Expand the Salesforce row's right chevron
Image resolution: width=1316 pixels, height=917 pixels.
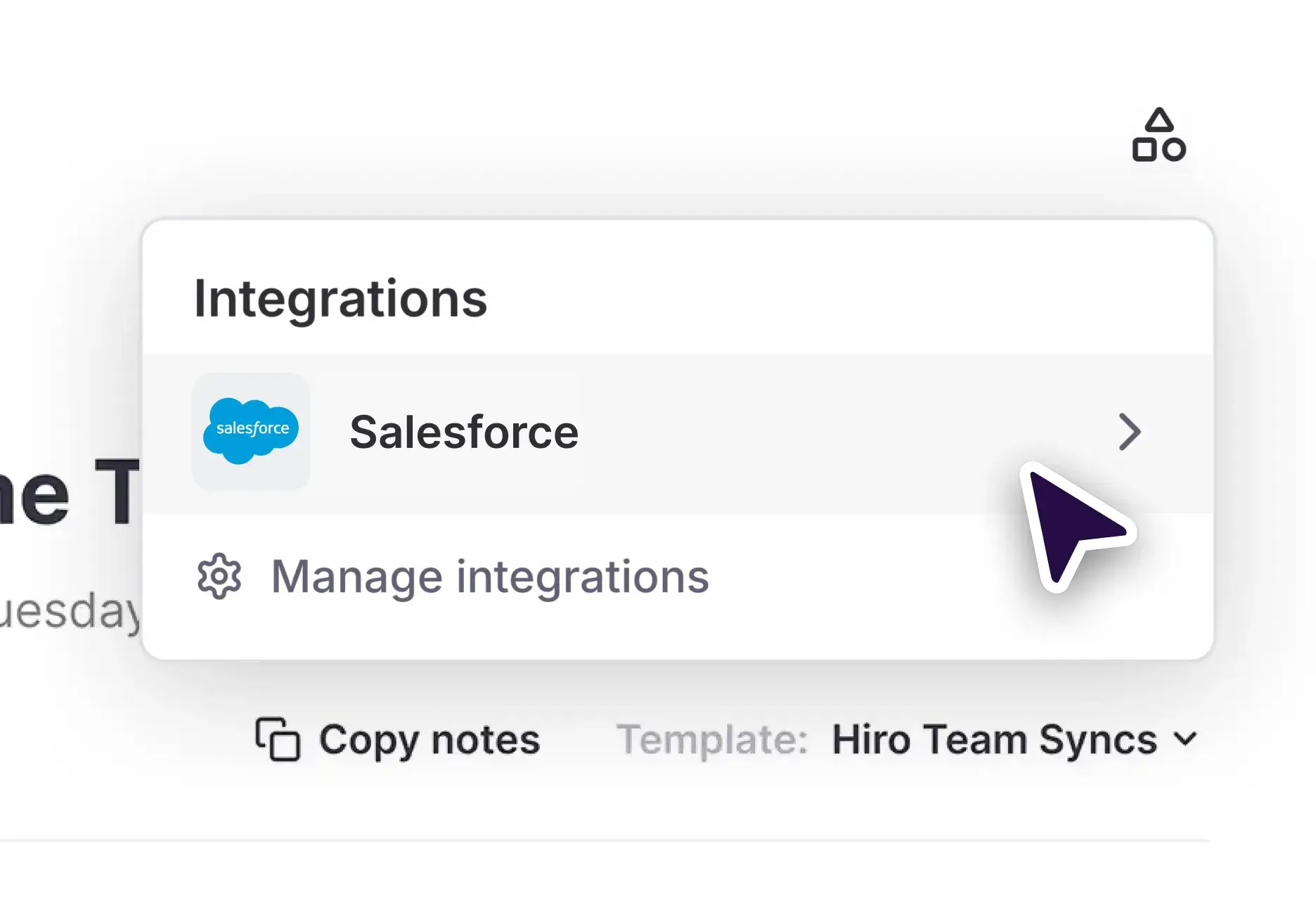pyautogui.click(x=1129, y=432)
